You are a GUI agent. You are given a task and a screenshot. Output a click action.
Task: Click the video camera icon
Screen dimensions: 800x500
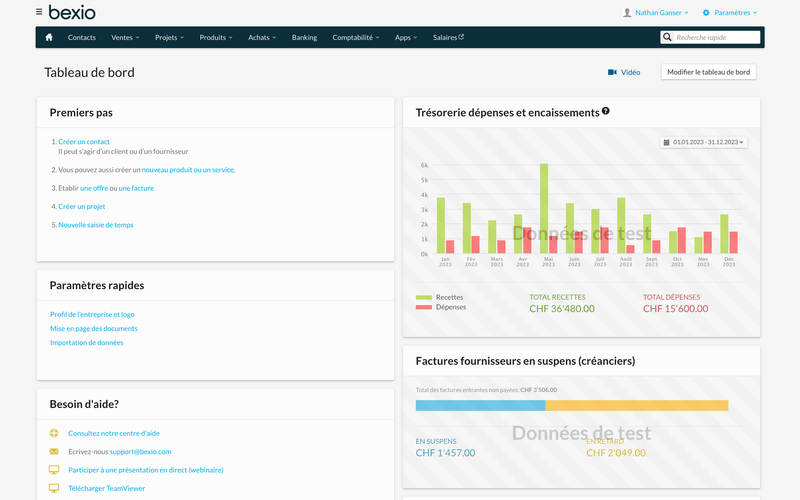(x=612, y=72)
